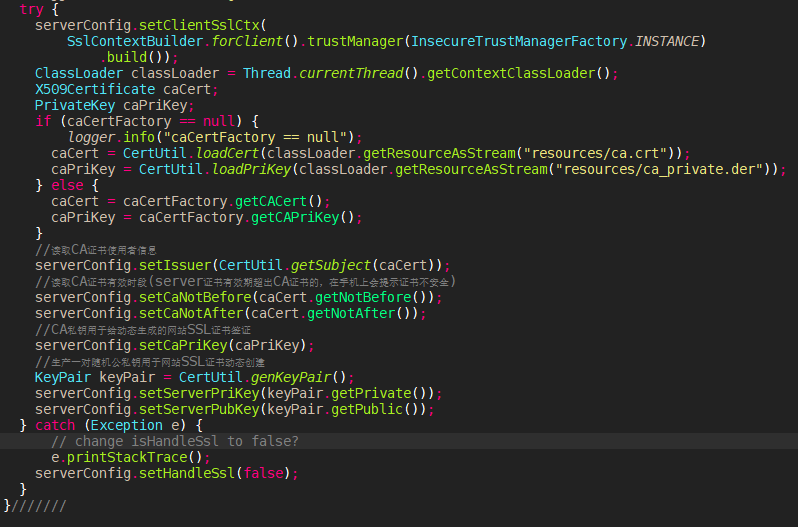The width and height of the screenshot is (798, 527).
Task: Click the getPrivate method call
Action: pos(371,394)
